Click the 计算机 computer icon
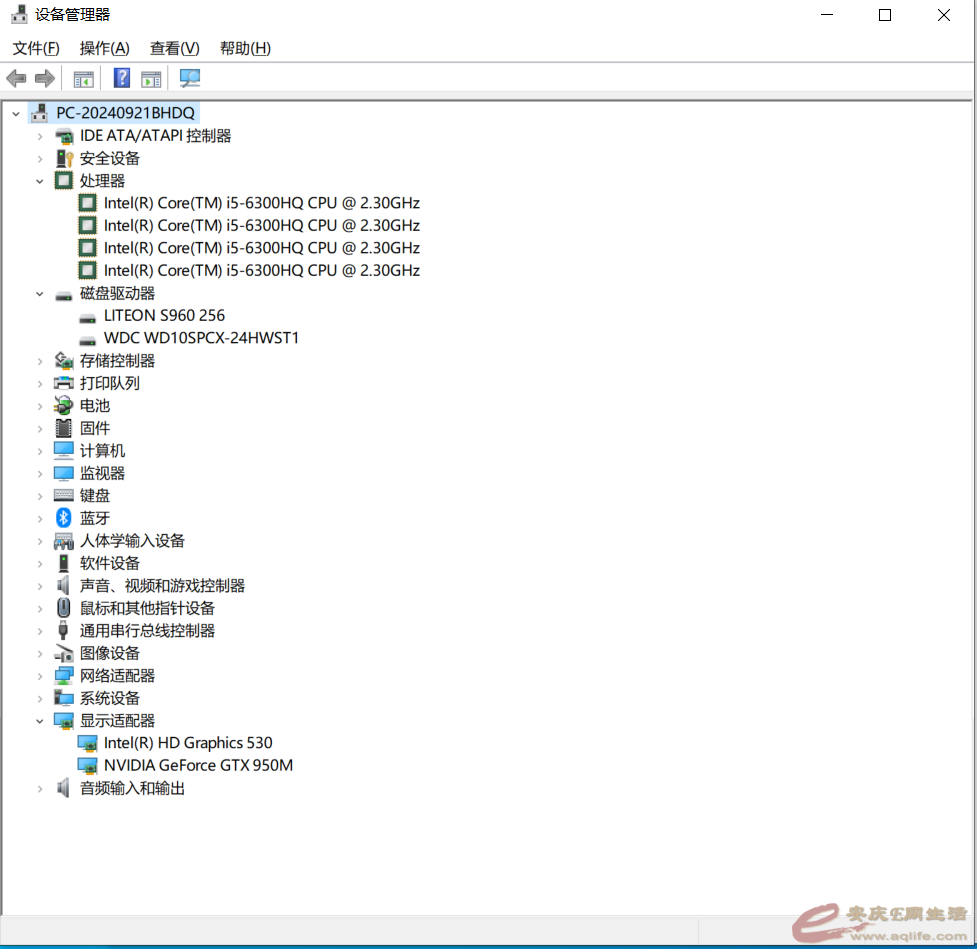Screen dimensions: 977x949 (64, 451)
